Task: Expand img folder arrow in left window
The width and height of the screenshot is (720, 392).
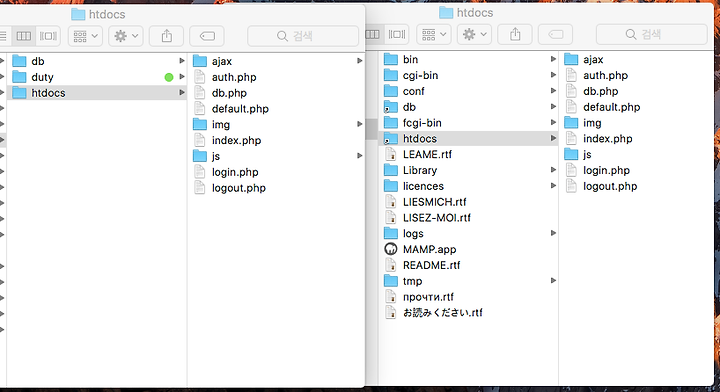Action: coord(360,124)
